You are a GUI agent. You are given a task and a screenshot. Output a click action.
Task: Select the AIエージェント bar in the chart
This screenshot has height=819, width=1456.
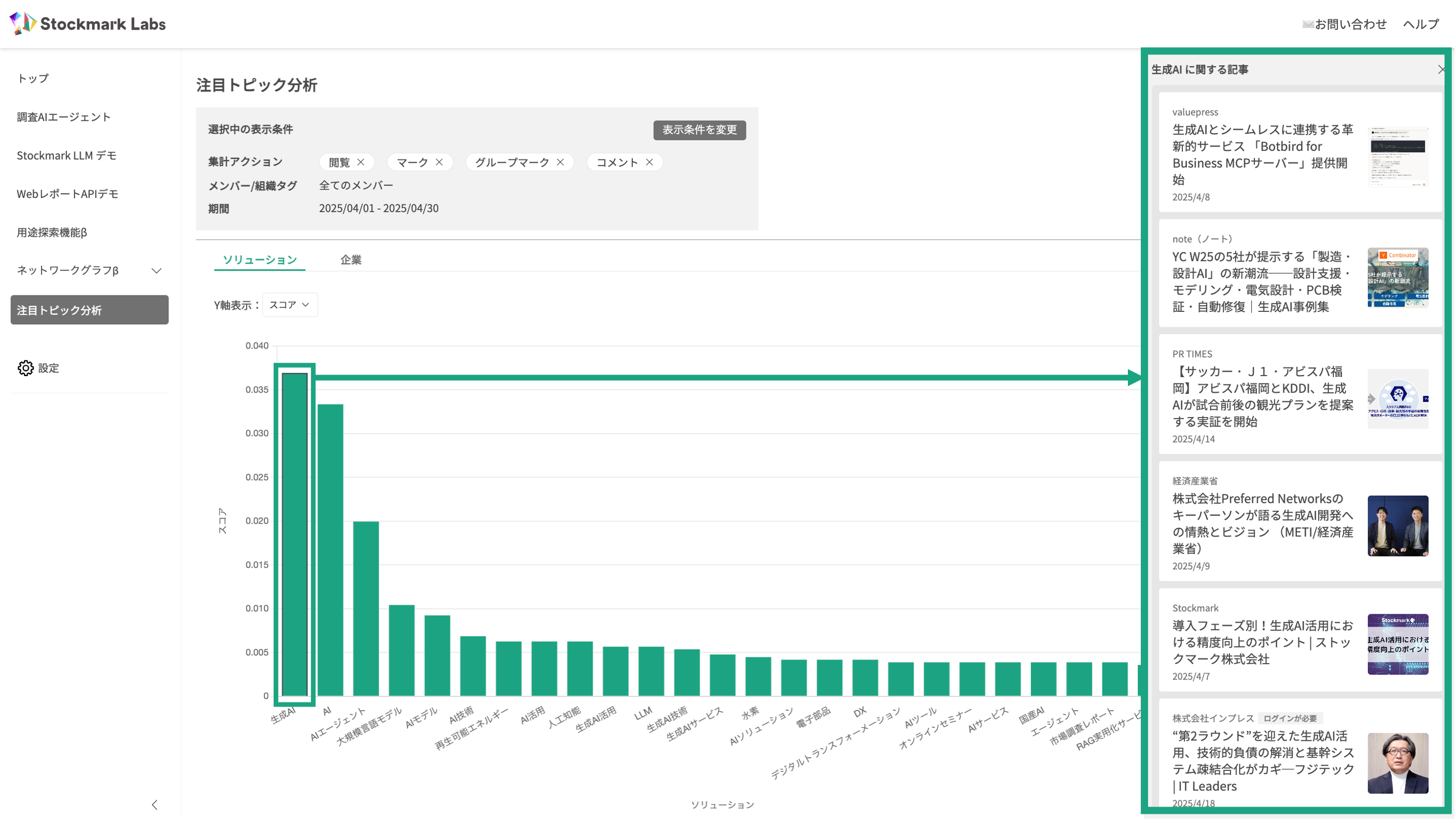coord(366,608)
